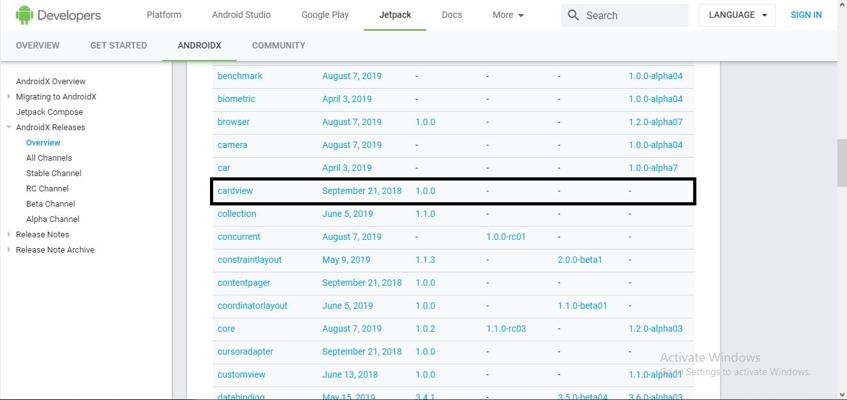Click browser 1.2.0-alpha07 version
The image size is (847, 400).
coord(655,122)
